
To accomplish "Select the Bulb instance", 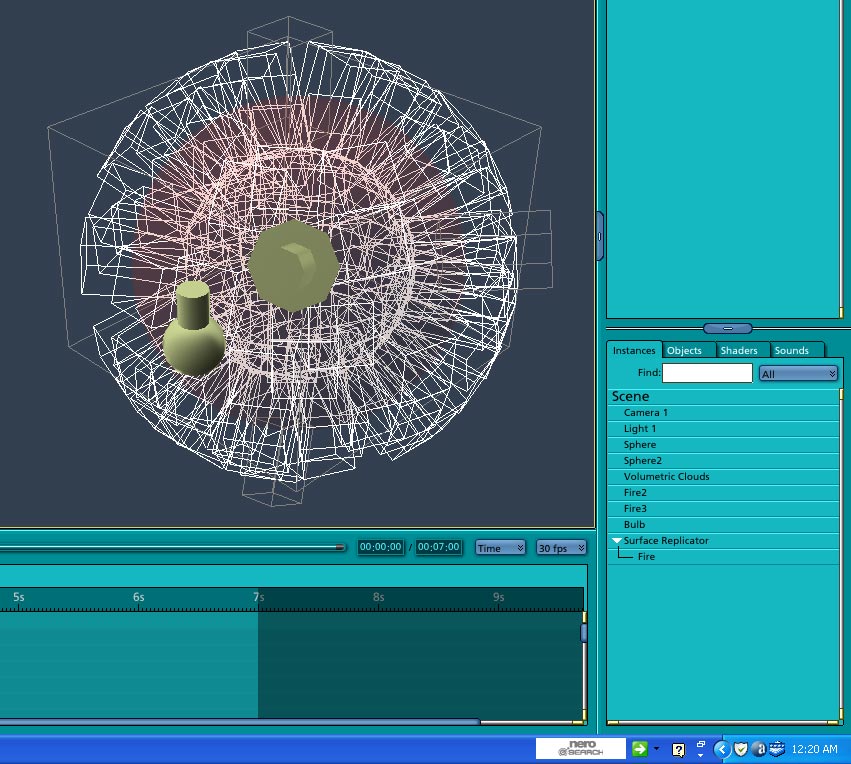I will tap(723, 525).
